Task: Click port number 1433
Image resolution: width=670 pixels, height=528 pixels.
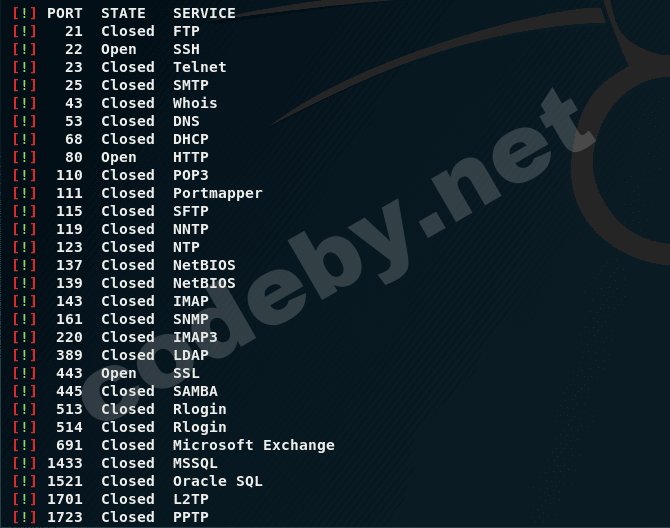Action: (x=65, y=463)
